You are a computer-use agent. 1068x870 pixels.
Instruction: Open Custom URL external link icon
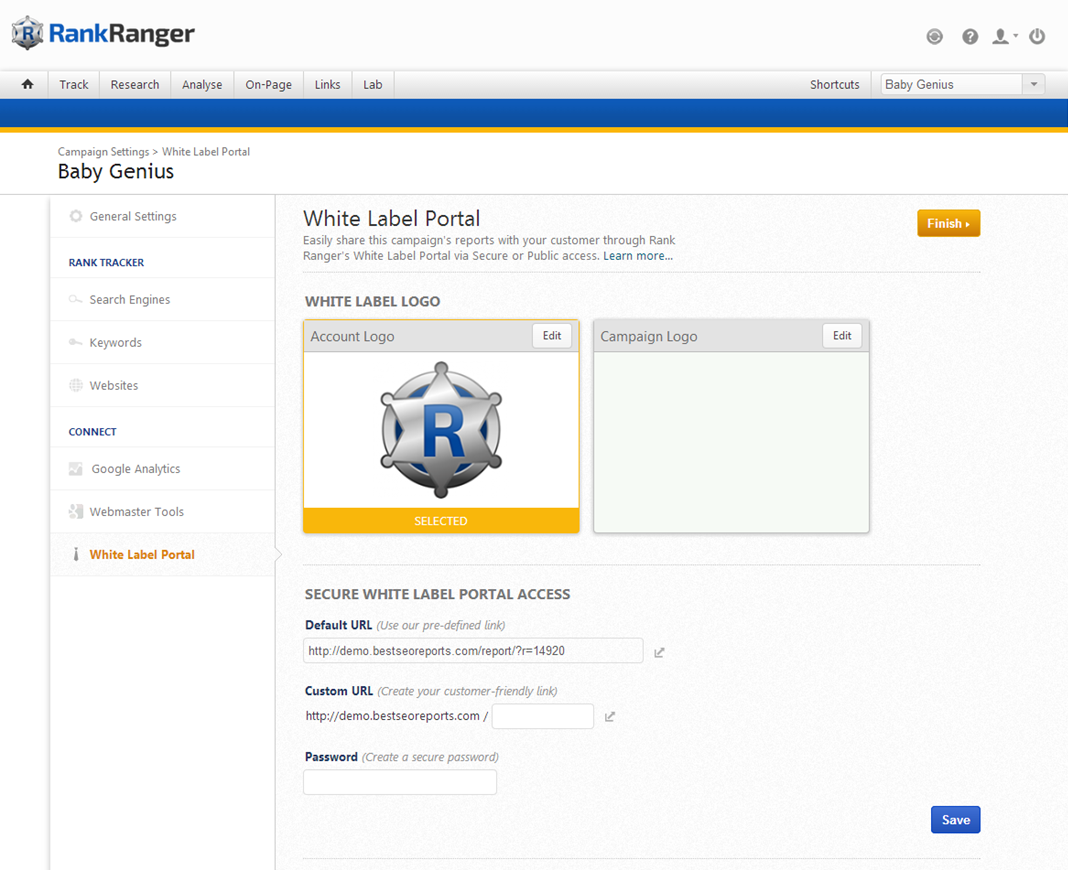click(x=610, y=717)
